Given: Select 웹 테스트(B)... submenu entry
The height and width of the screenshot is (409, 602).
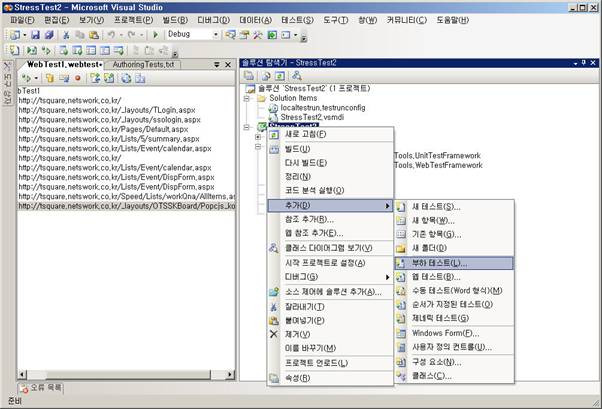Looking at the screenshot, I should [x=454, y=277].
